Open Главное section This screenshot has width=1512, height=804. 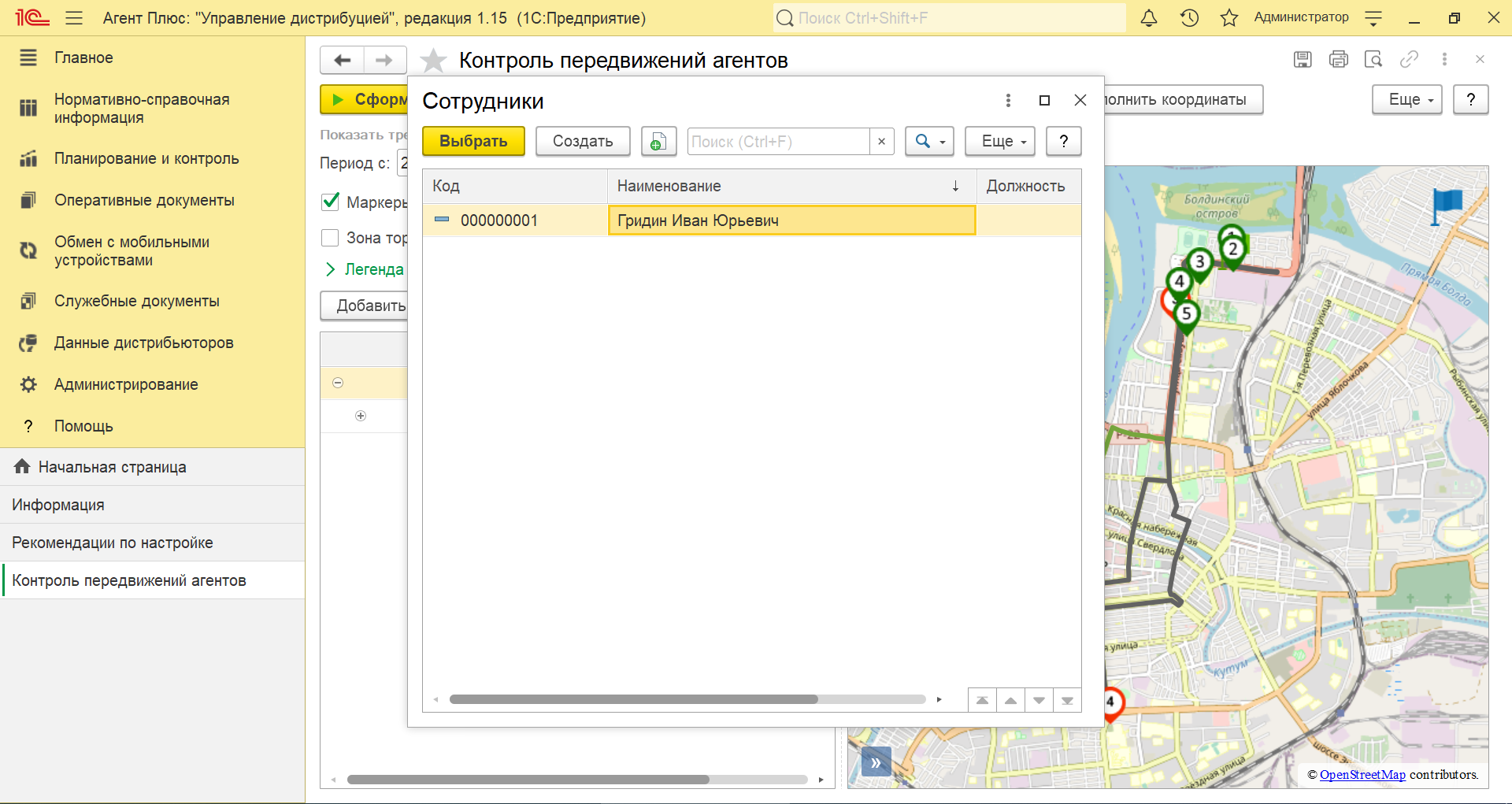pyautogui.click(x=83, y=57)
